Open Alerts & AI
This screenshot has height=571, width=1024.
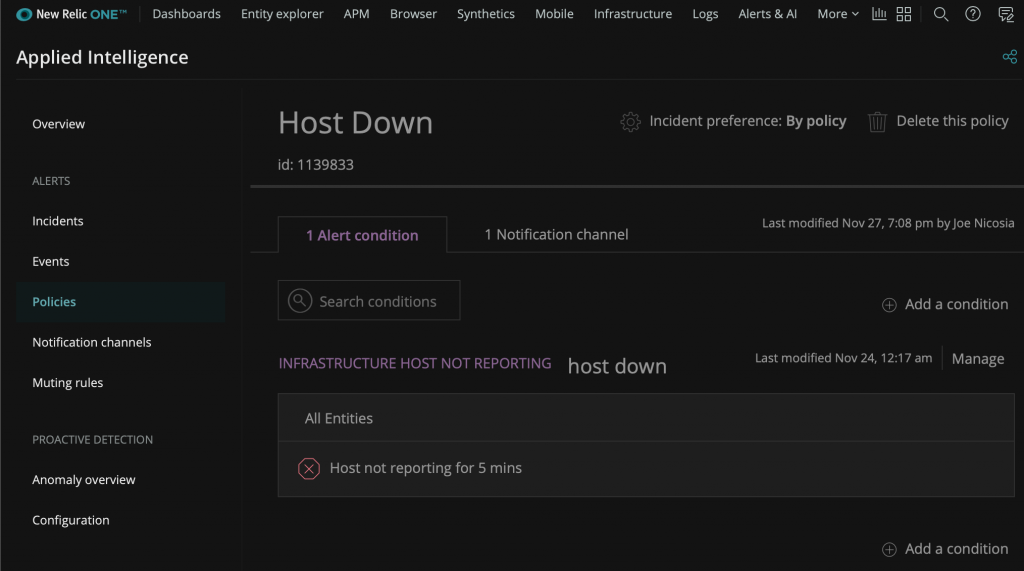tap(767, 14)
